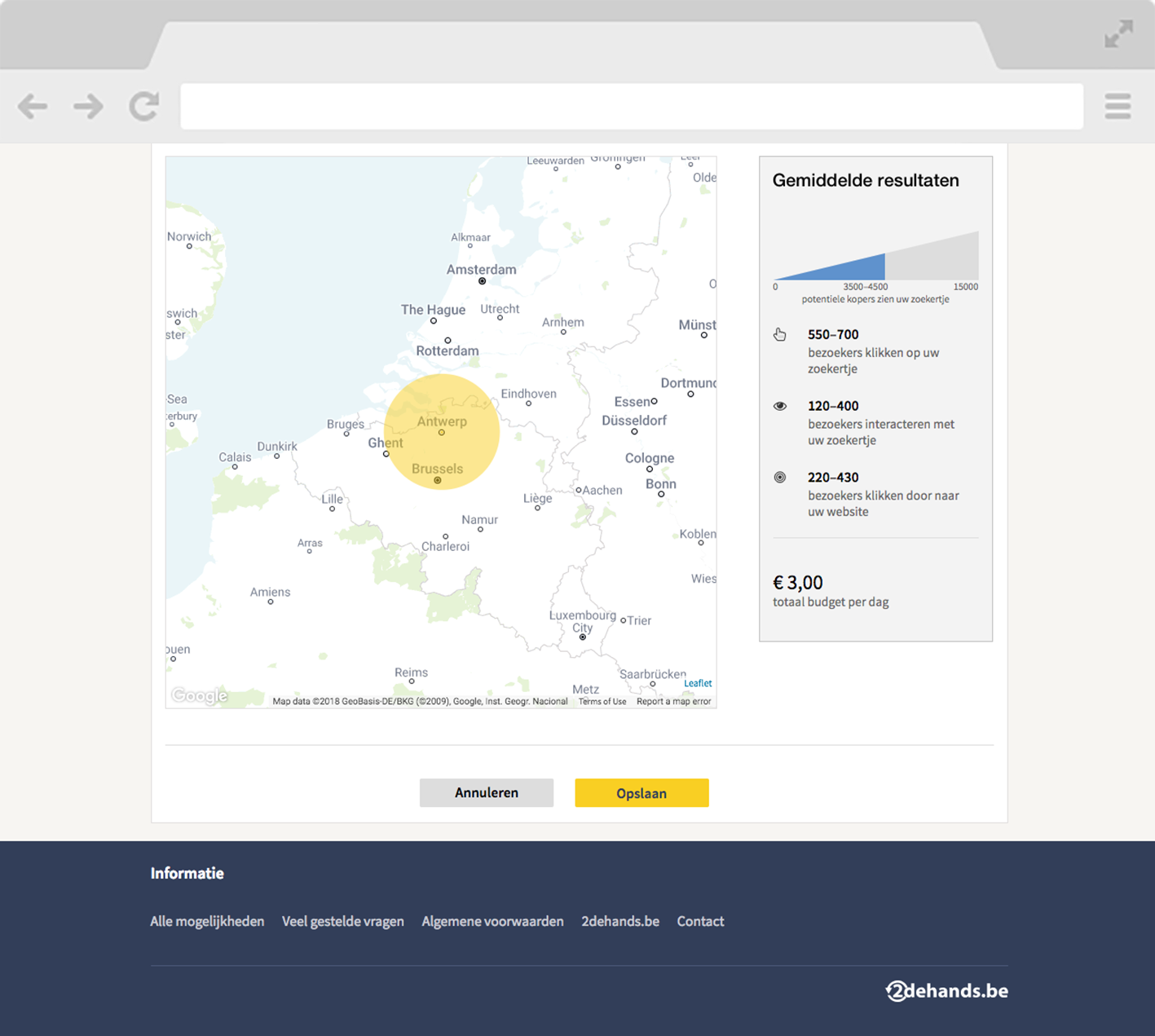Click the Amiens label on map
Viewport: 1155px width, 1036px height.
270,592
